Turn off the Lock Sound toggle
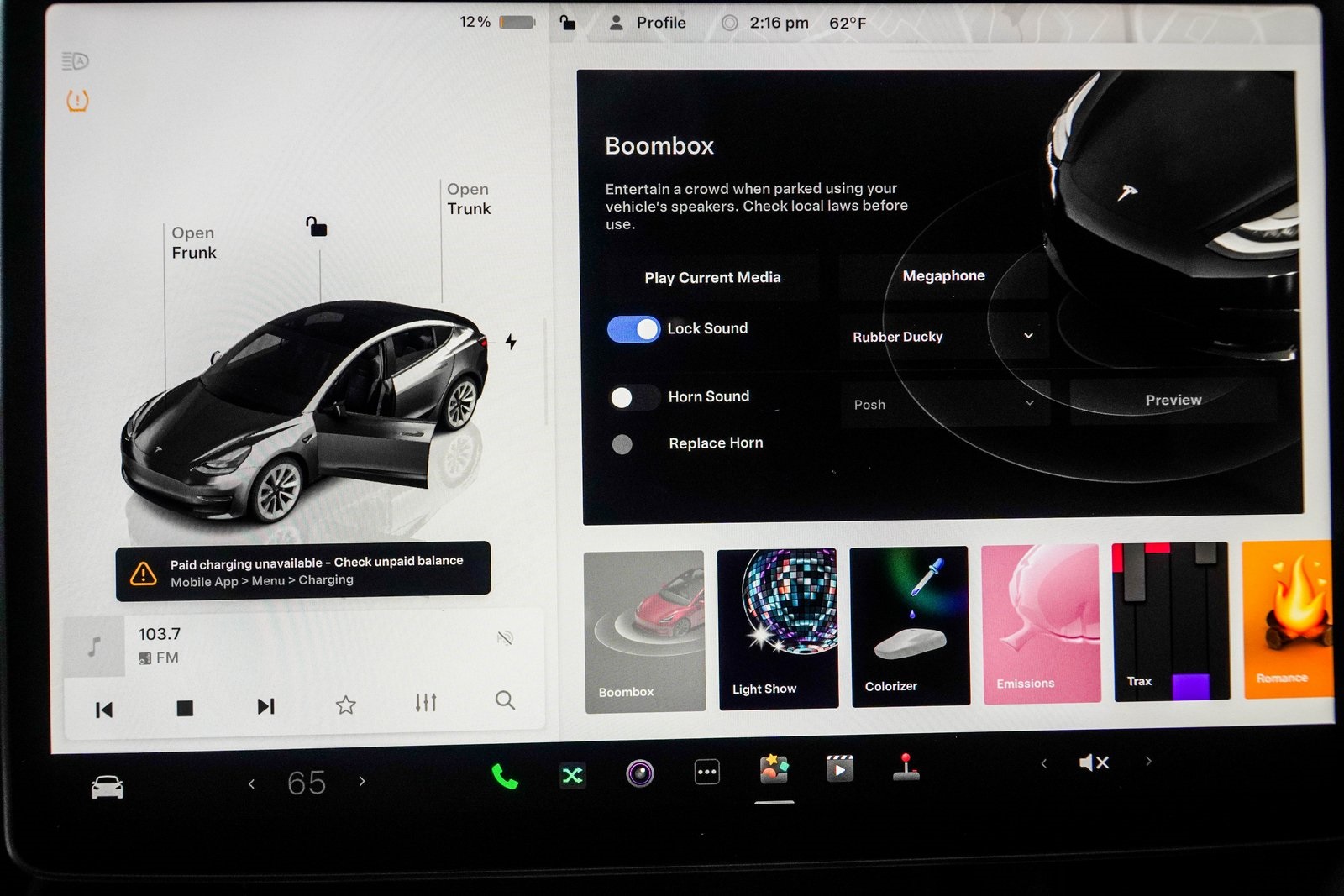The image size is (1344, 896). [x=633, y=329]
